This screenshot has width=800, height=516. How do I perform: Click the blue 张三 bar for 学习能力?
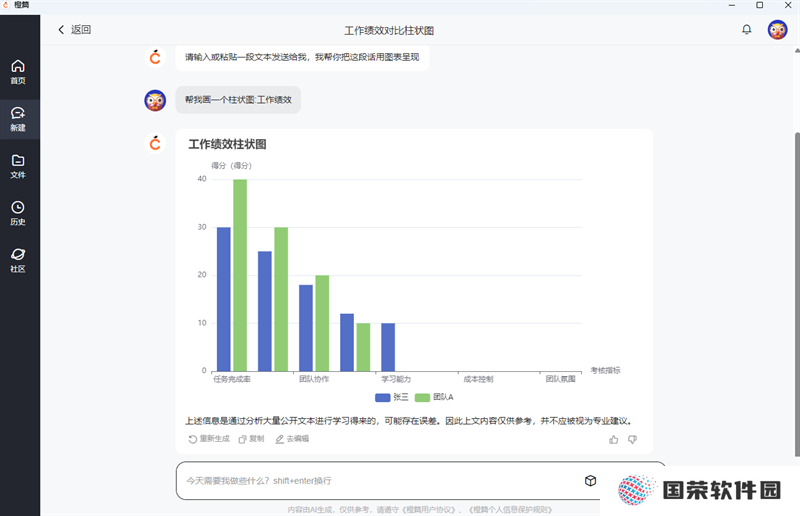[388, 347]
